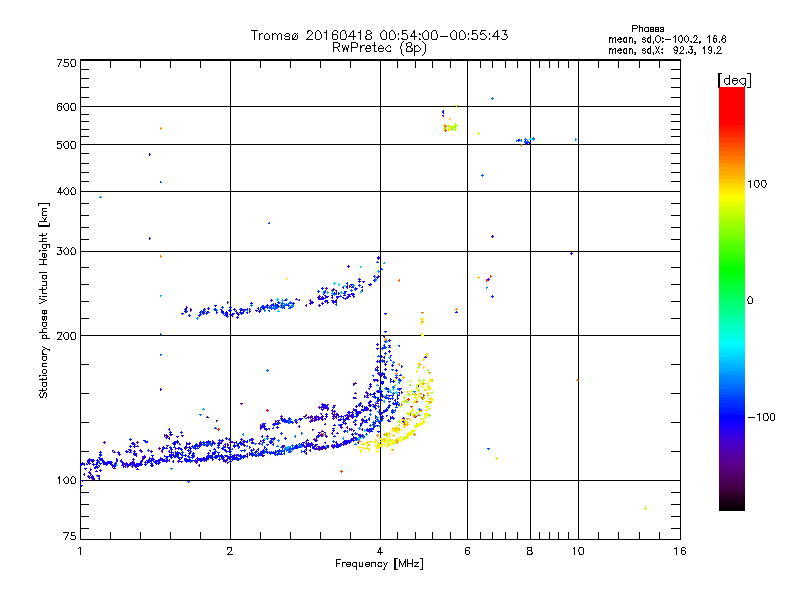Viewport: 800px width, 600px height.
Task: Click the "Phases" heading text
Action: (x=647, y=29)
